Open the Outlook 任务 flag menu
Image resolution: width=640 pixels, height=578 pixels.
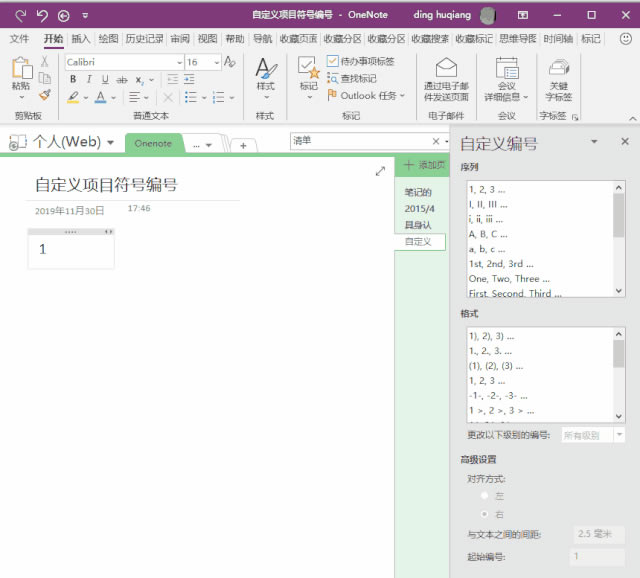[x=366, y=96]
